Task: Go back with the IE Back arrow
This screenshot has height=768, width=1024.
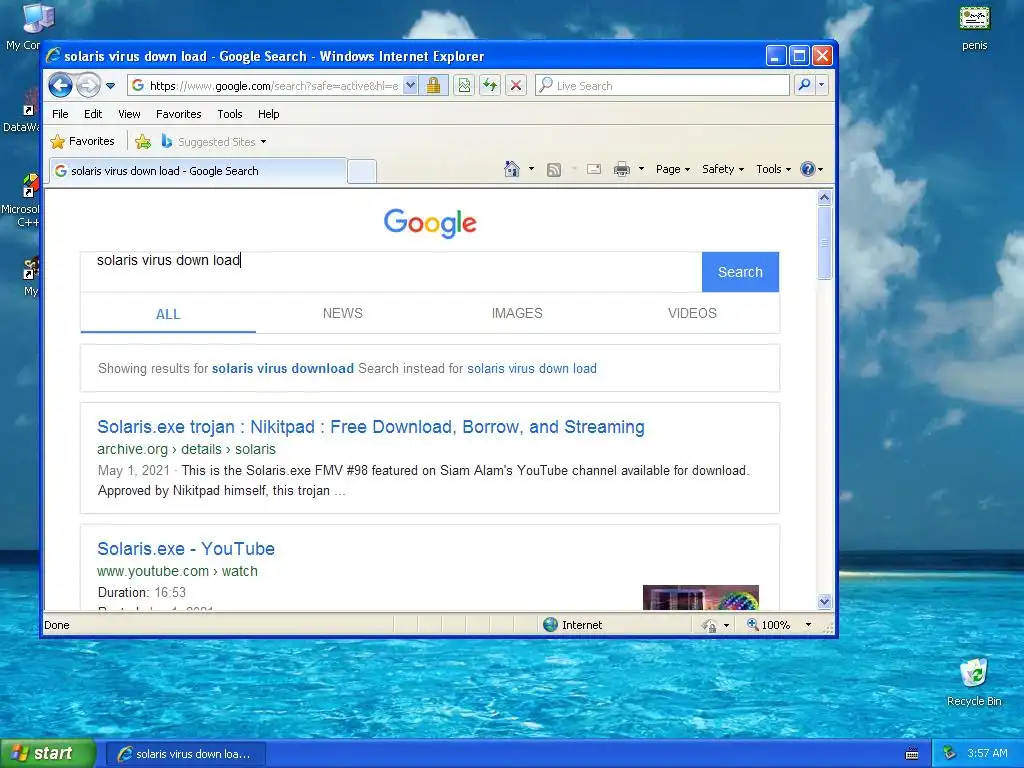Action: 60,85
